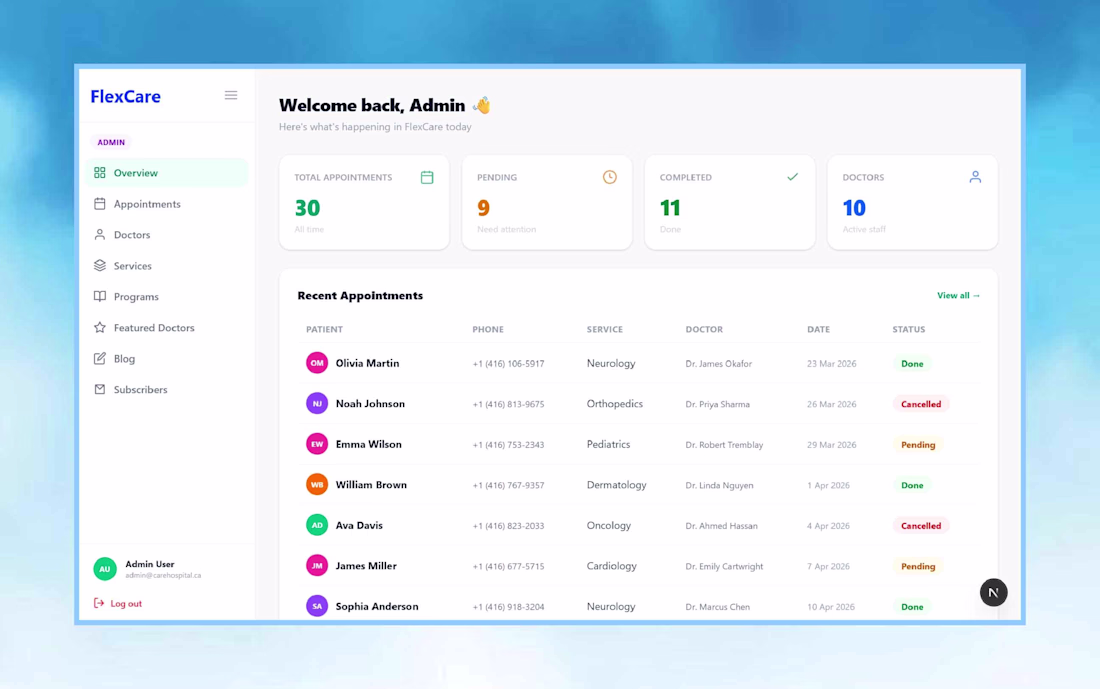The width and height of the screenshot is (1100, 689).
Task: Click Done status for William Brown
Action: (912, 485)
